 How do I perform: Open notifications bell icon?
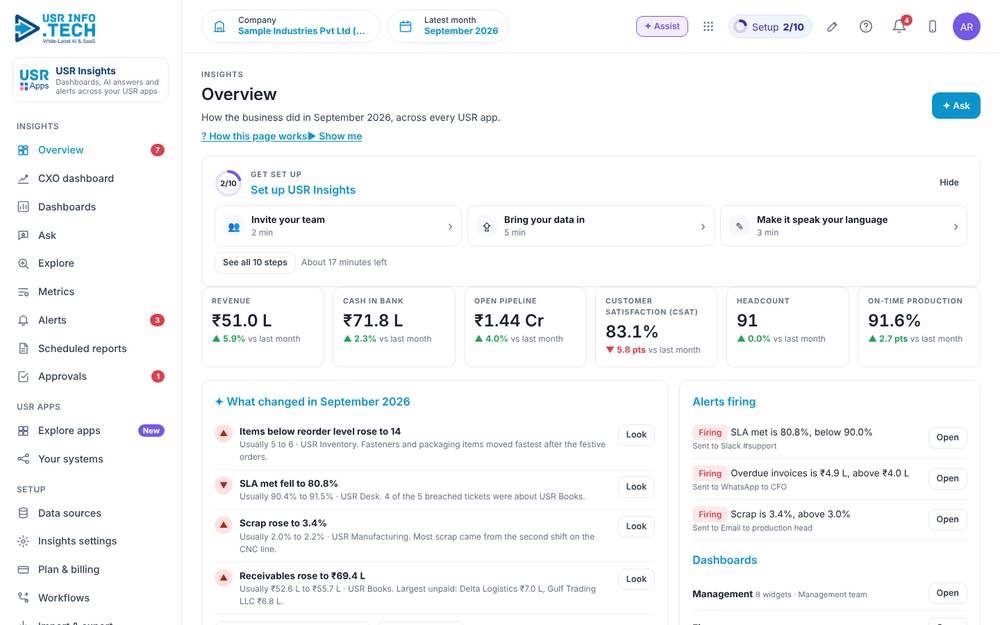899,27
